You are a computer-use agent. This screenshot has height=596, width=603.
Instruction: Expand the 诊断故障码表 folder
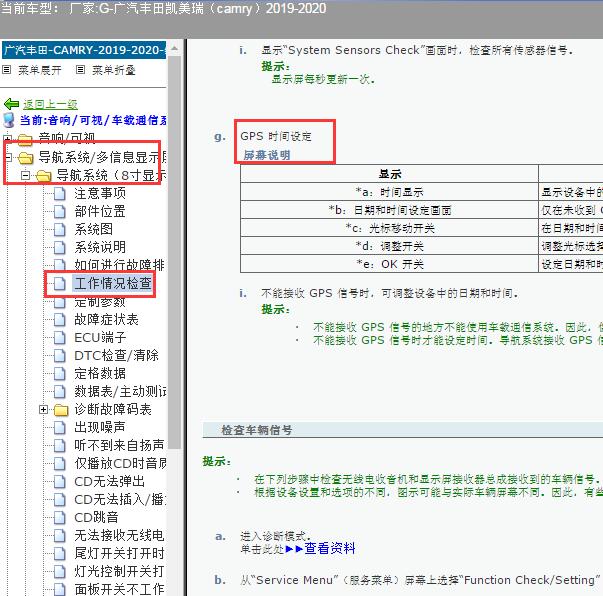pos(43,410)
